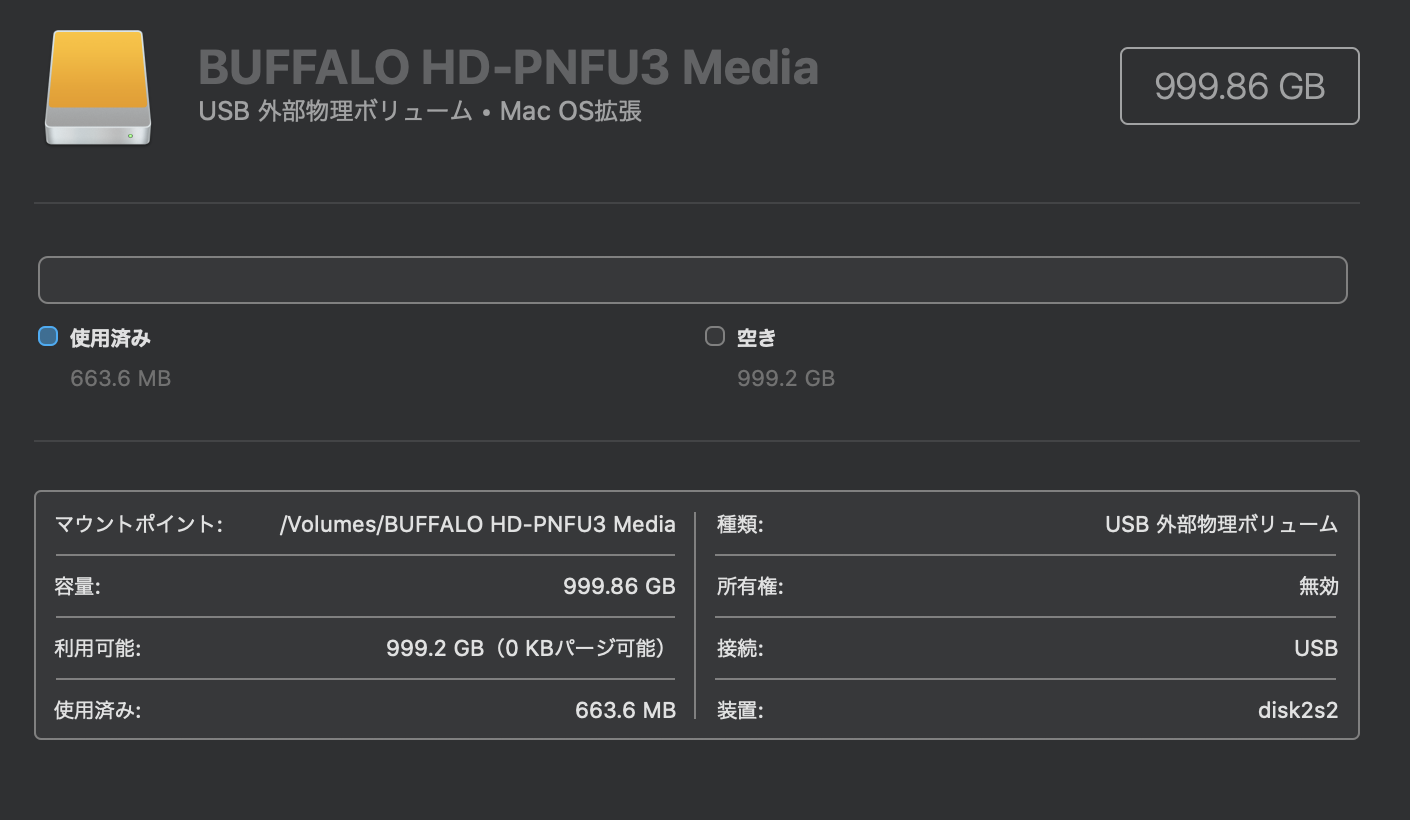Click the 容量 row's 999.86 GB value
Image resolution: width=1410 pixels, height=820 pixels.
[619, 586]
